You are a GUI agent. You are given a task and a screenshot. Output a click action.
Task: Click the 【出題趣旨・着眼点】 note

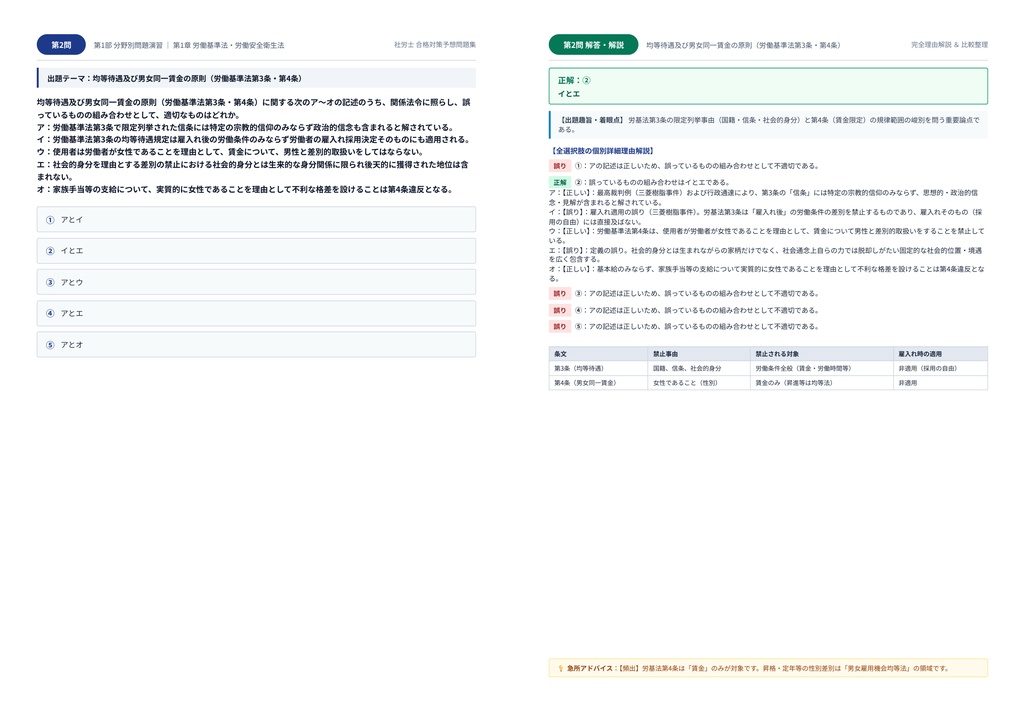pyautogui.click(x=768, y=125)
